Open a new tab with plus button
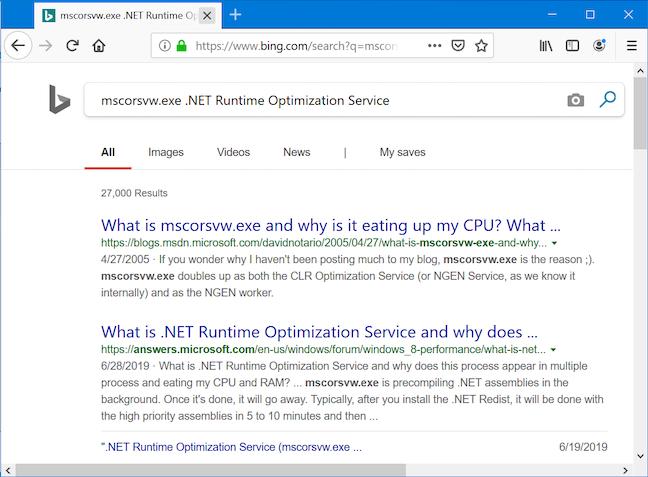648x477 pixels. click(x=235, y=15)
